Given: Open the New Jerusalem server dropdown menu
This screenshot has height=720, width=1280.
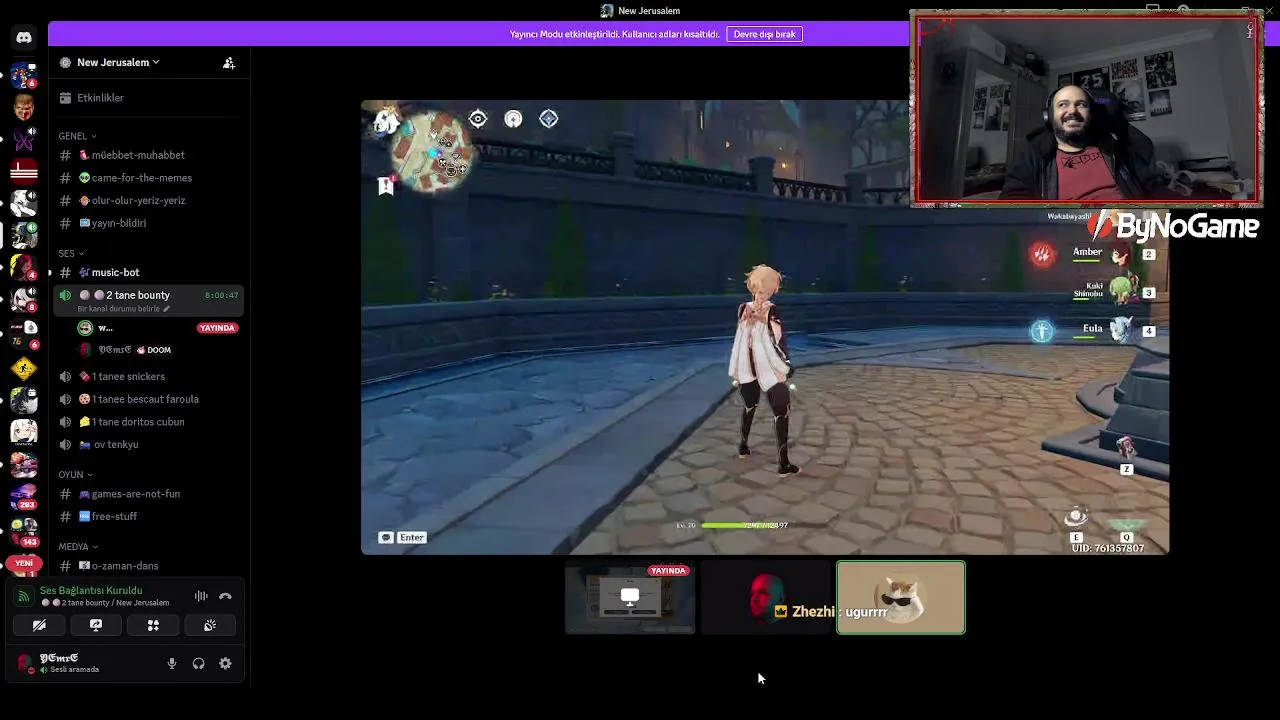Looking at the screenshot, I should point(118,62).
